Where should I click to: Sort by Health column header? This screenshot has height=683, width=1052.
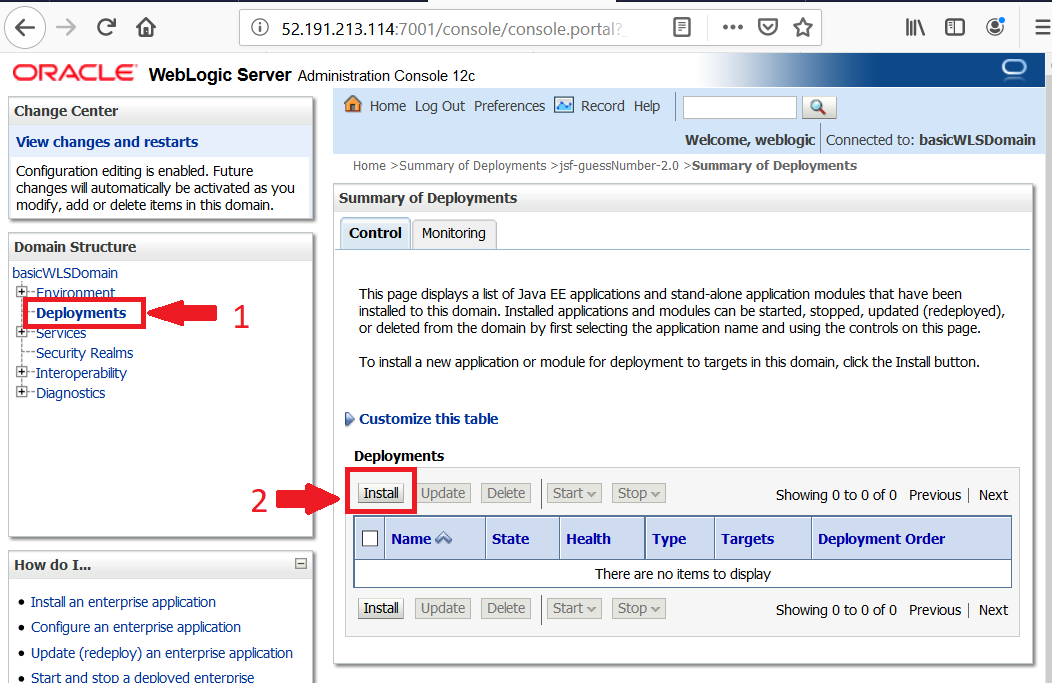588,539
